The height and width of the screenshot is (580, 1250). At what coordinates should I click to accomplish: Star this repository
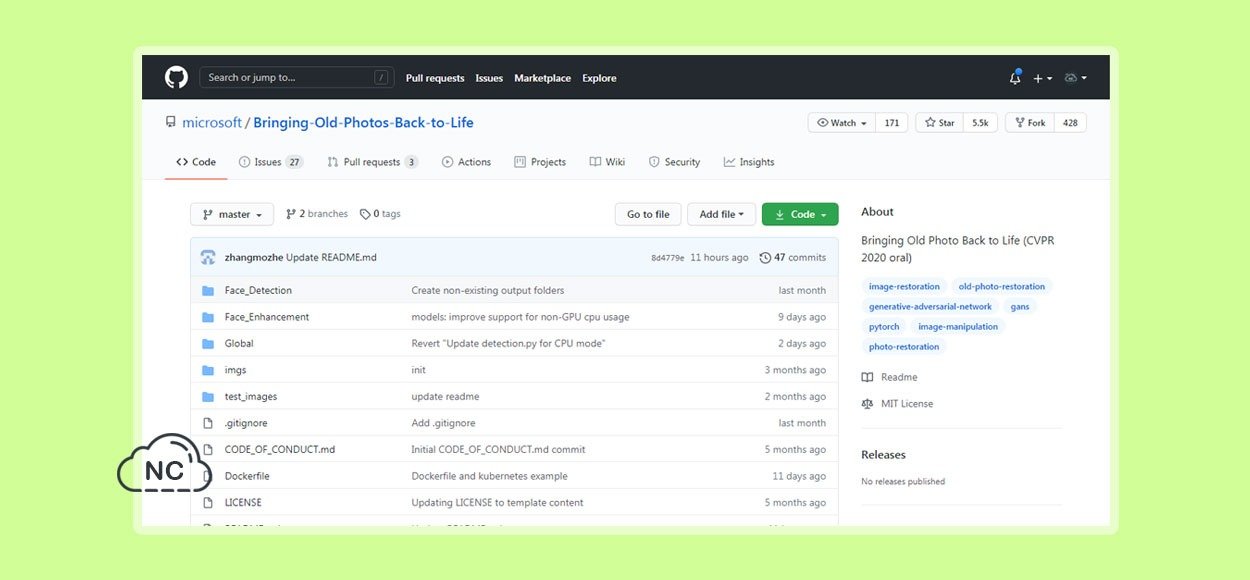(939, 123)
